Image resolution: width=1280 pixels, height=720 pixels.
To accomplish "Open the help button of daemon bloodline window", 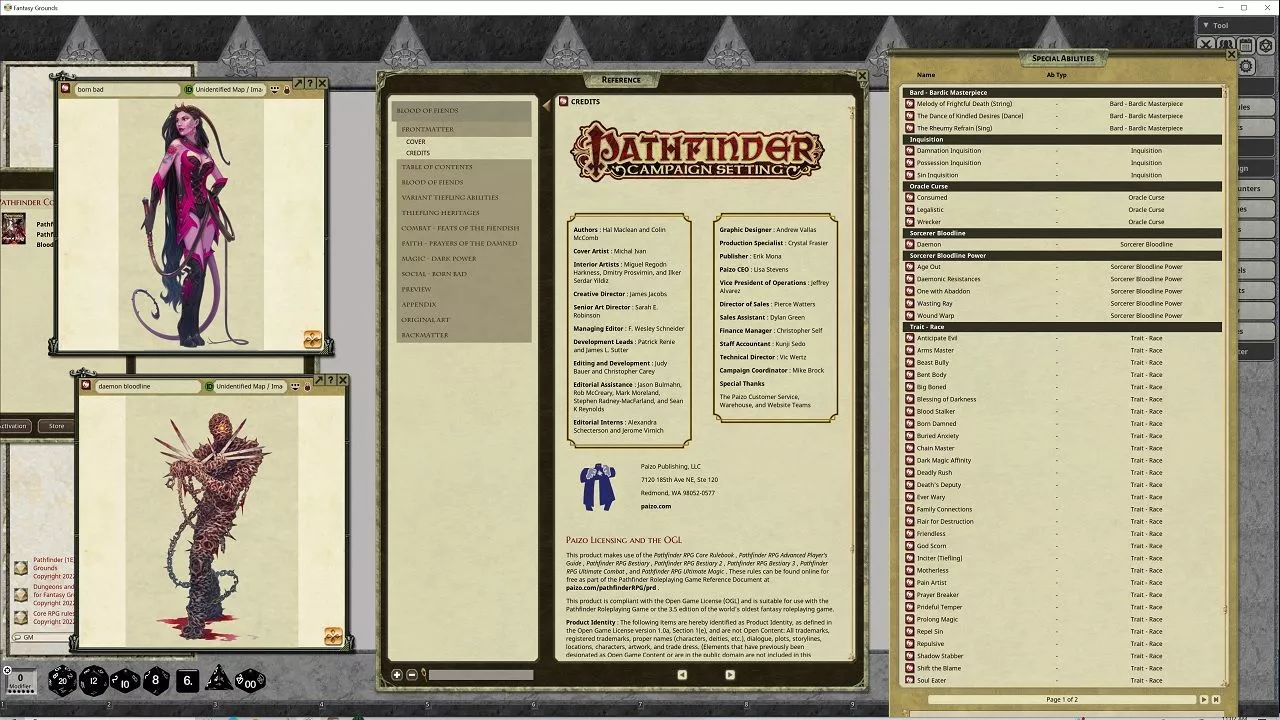I will (x=331, y=381).
